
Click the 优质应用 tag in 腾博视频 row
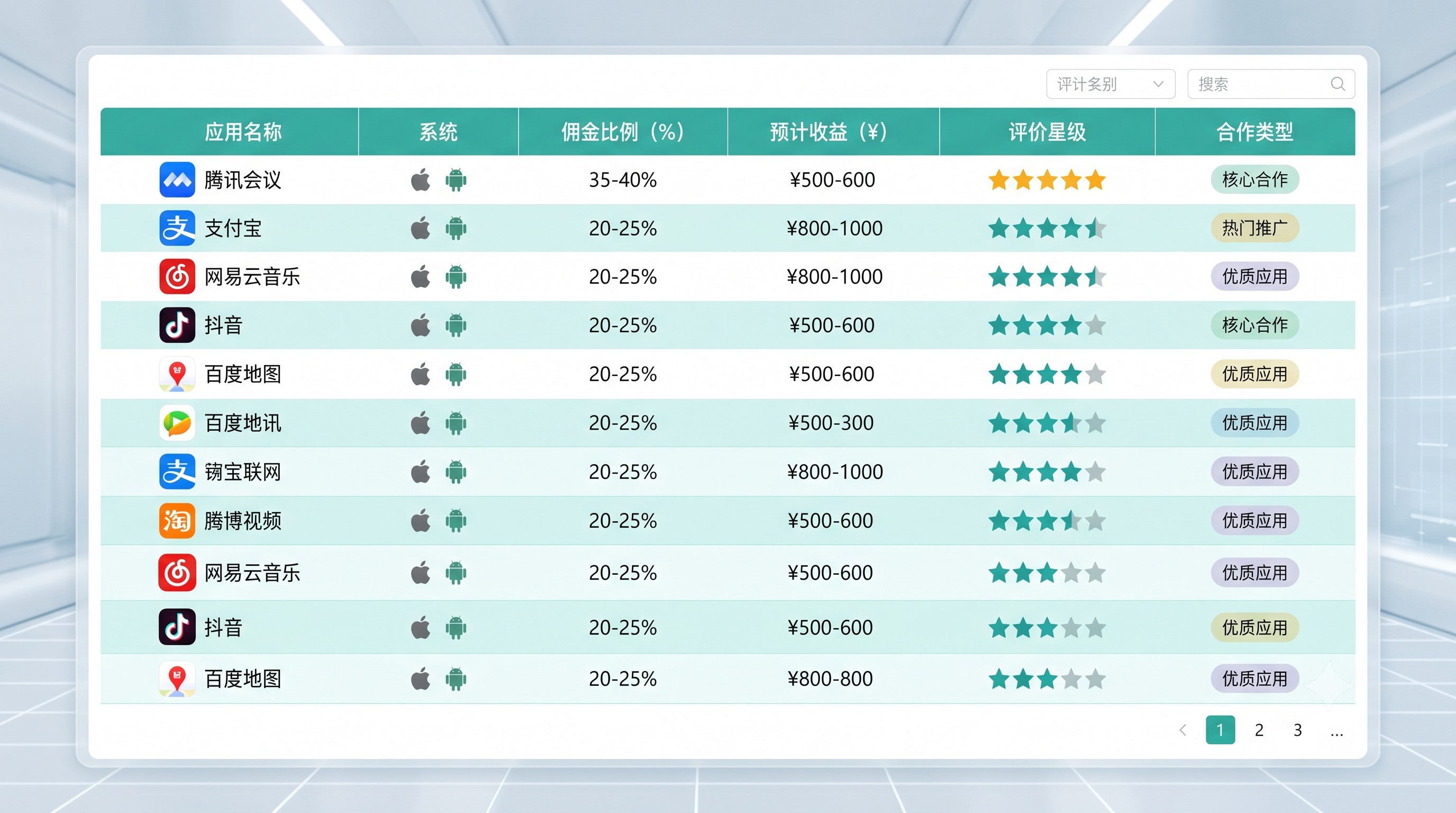point(1255,520)
